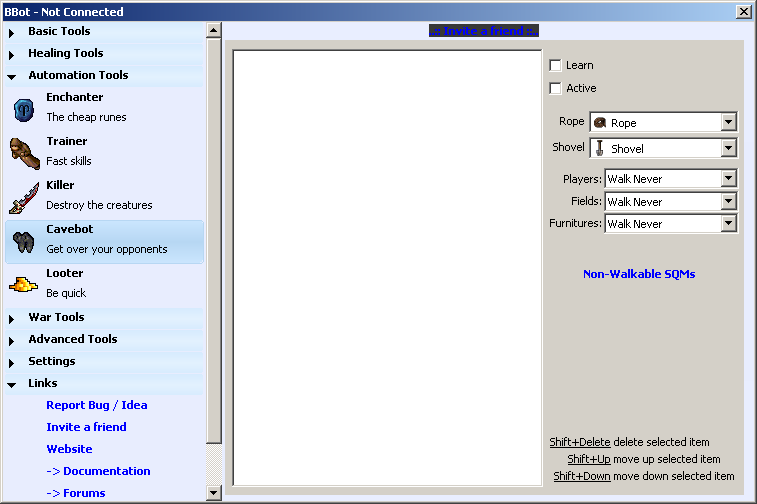
Task: Click the shovel icon in Shovel field
Action: pyautogui.click(x=600, y=148)
